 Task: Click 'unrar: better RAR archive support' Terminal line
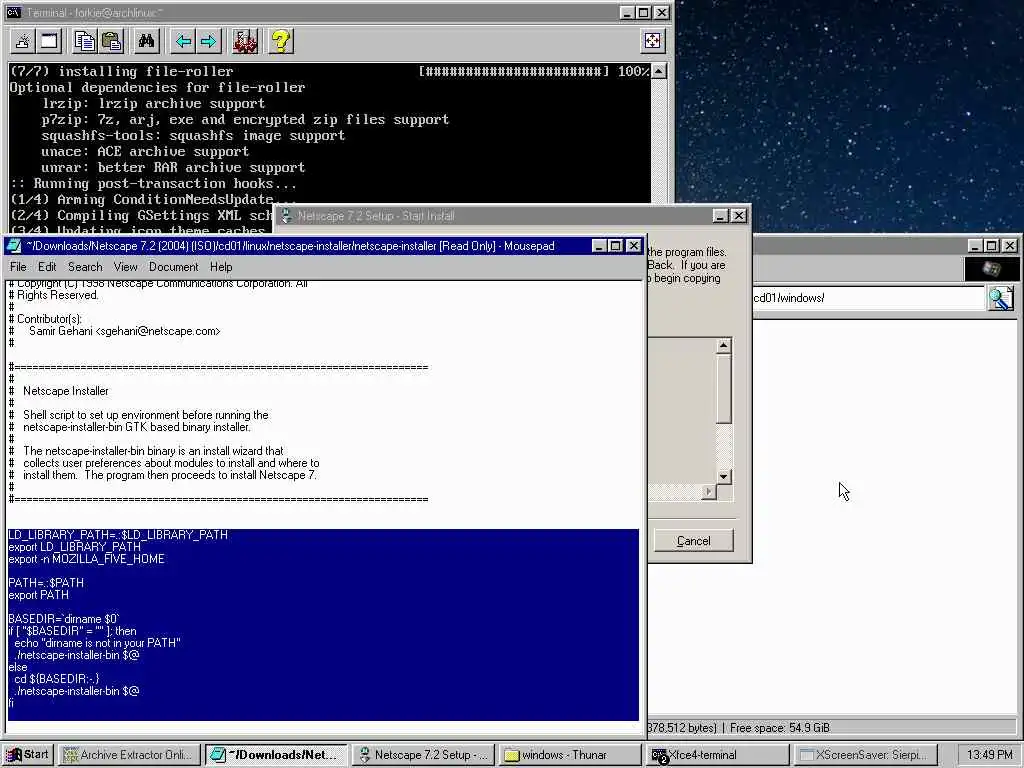(x=173, y=167)
